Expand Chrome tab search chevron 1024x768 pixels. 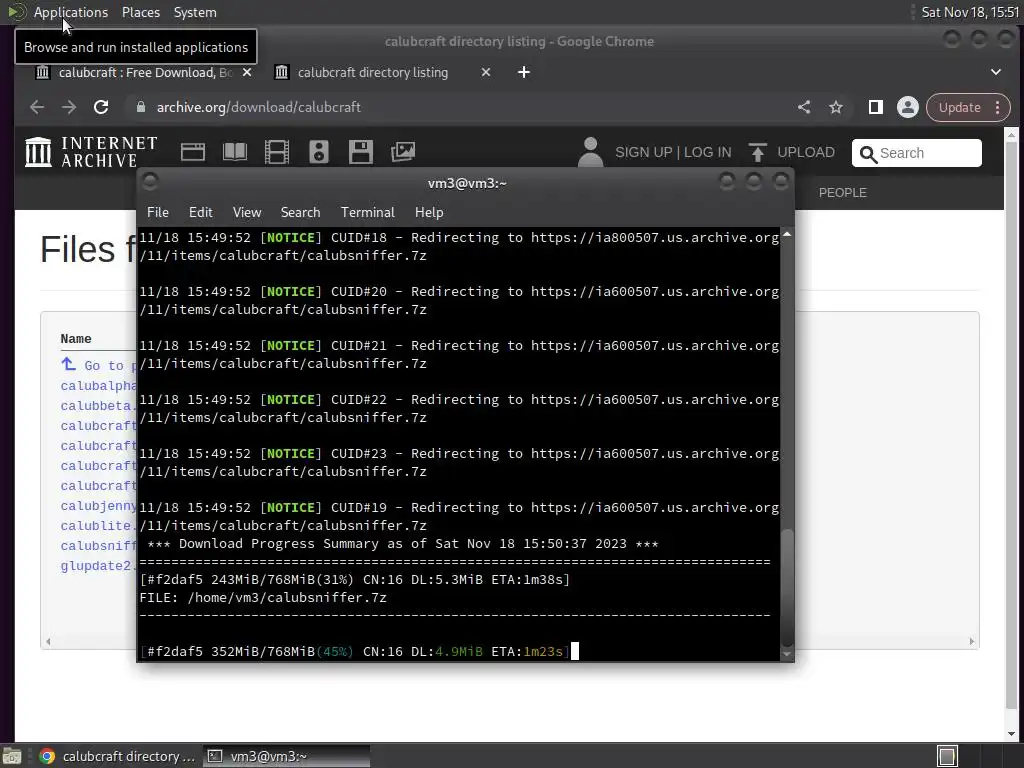(996, 72)
